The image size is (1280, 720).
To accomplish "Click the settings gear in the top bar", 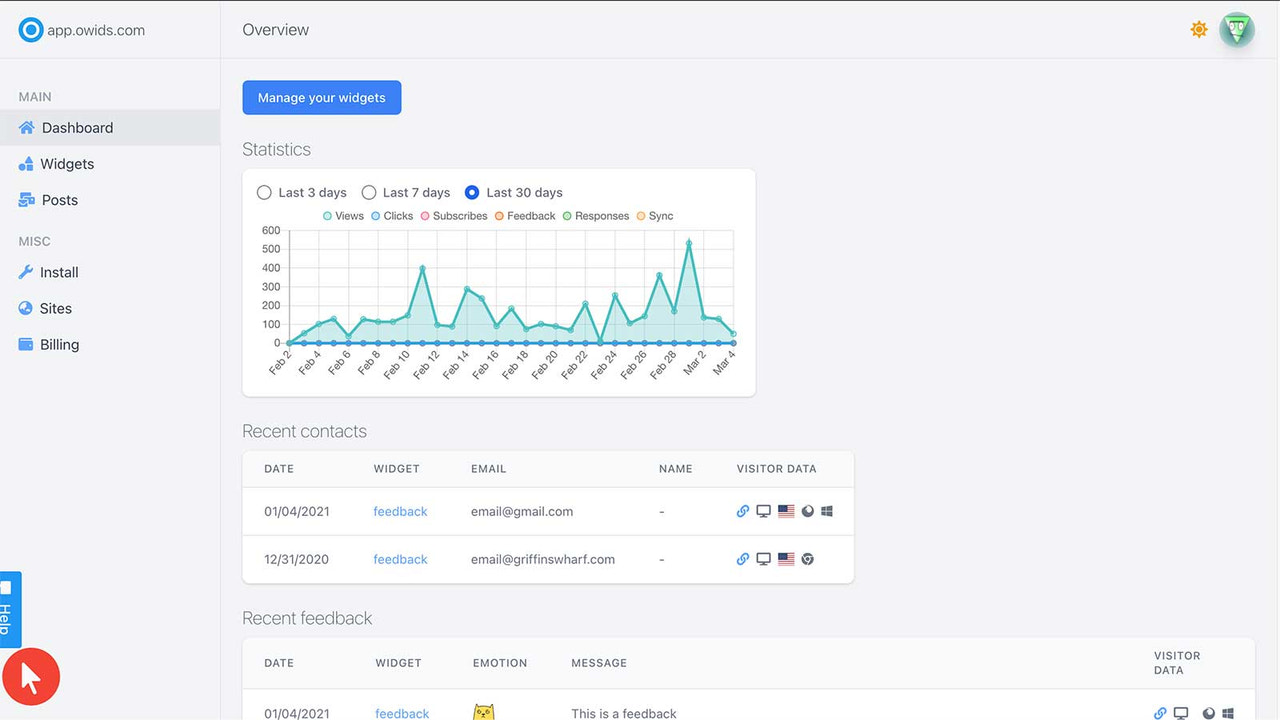I will 1198,29.
